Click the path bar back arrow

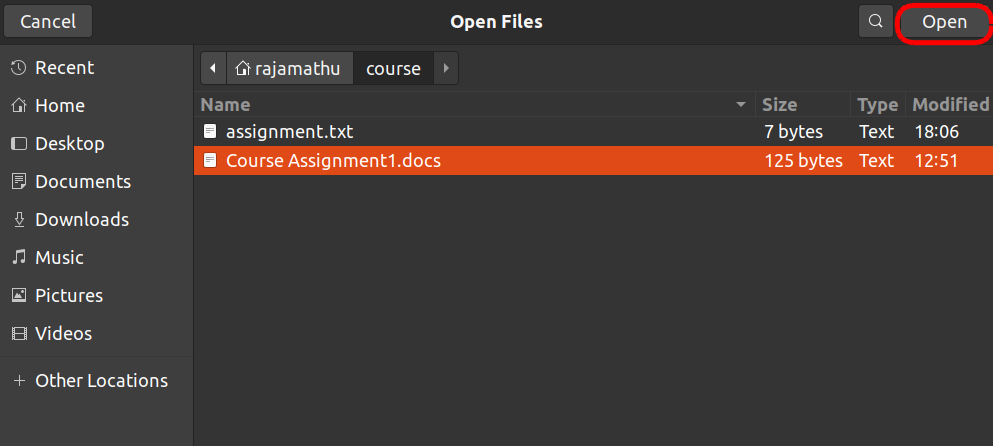coord(213,69)
